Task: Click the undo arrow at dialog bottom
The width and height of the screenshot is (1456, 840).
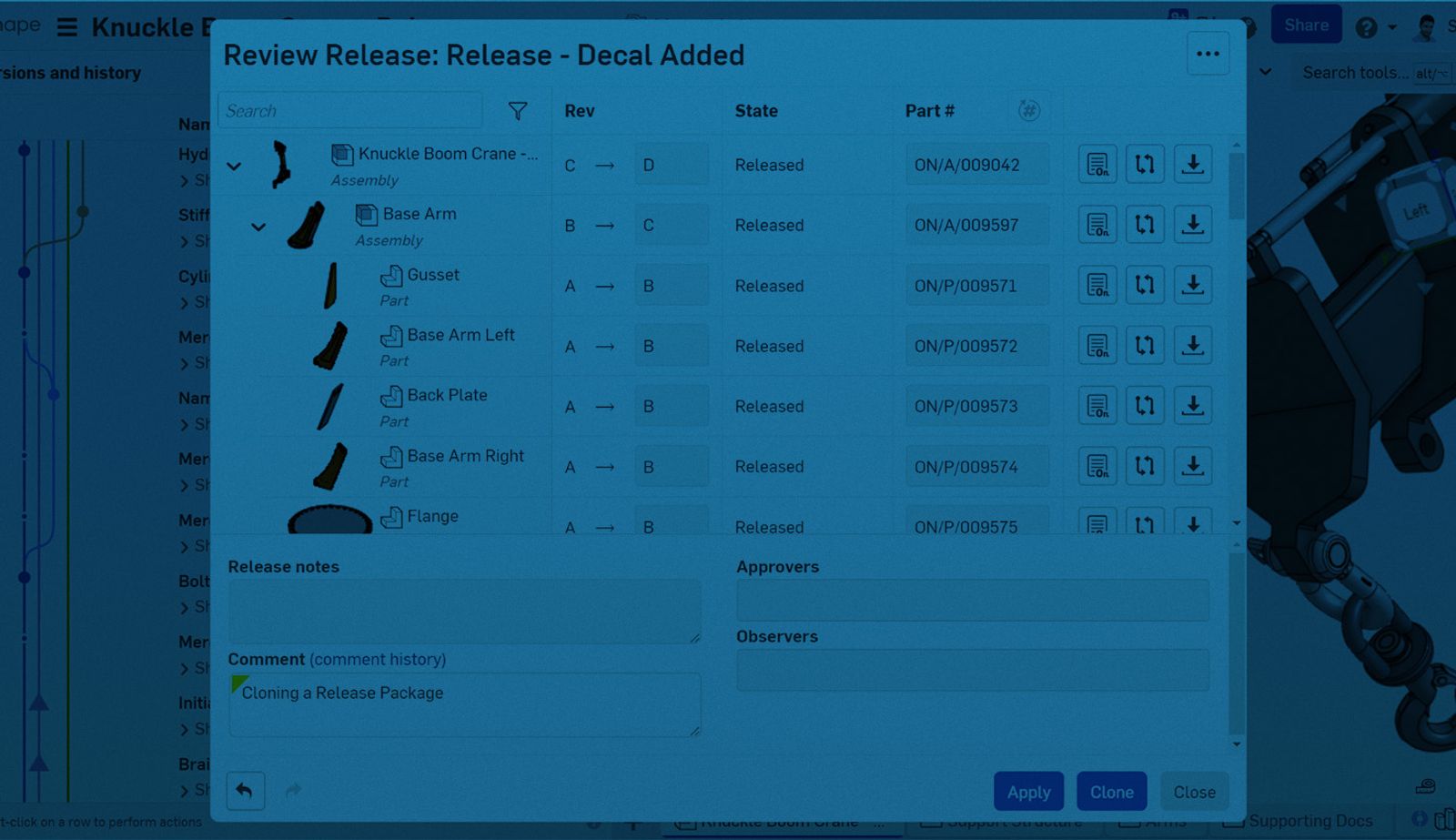Action: [245, 791]
